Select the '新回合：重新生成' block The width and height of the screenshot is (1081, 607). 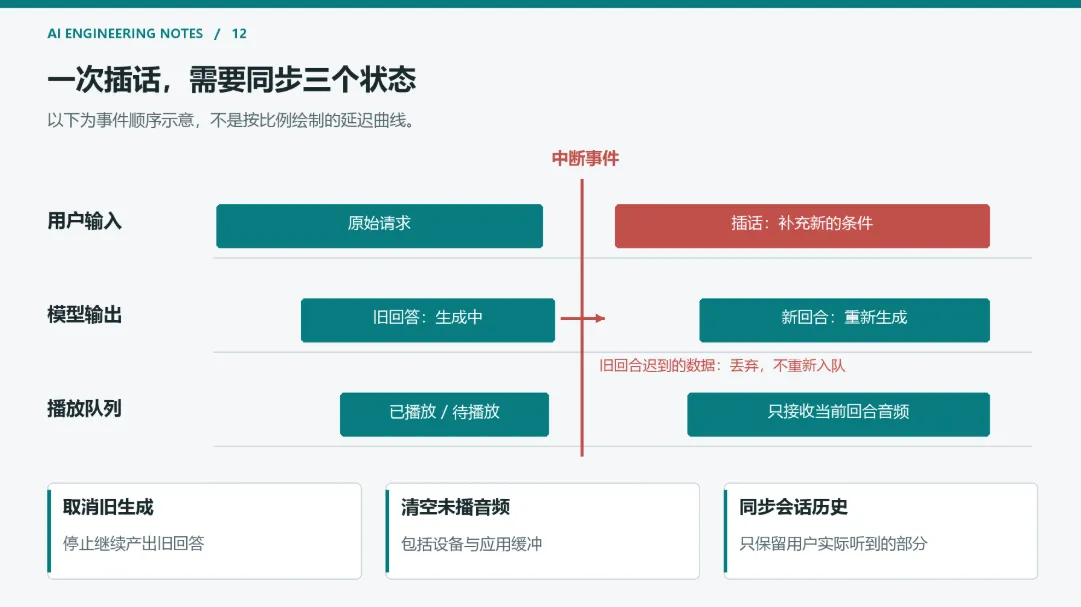coord(844,320)
